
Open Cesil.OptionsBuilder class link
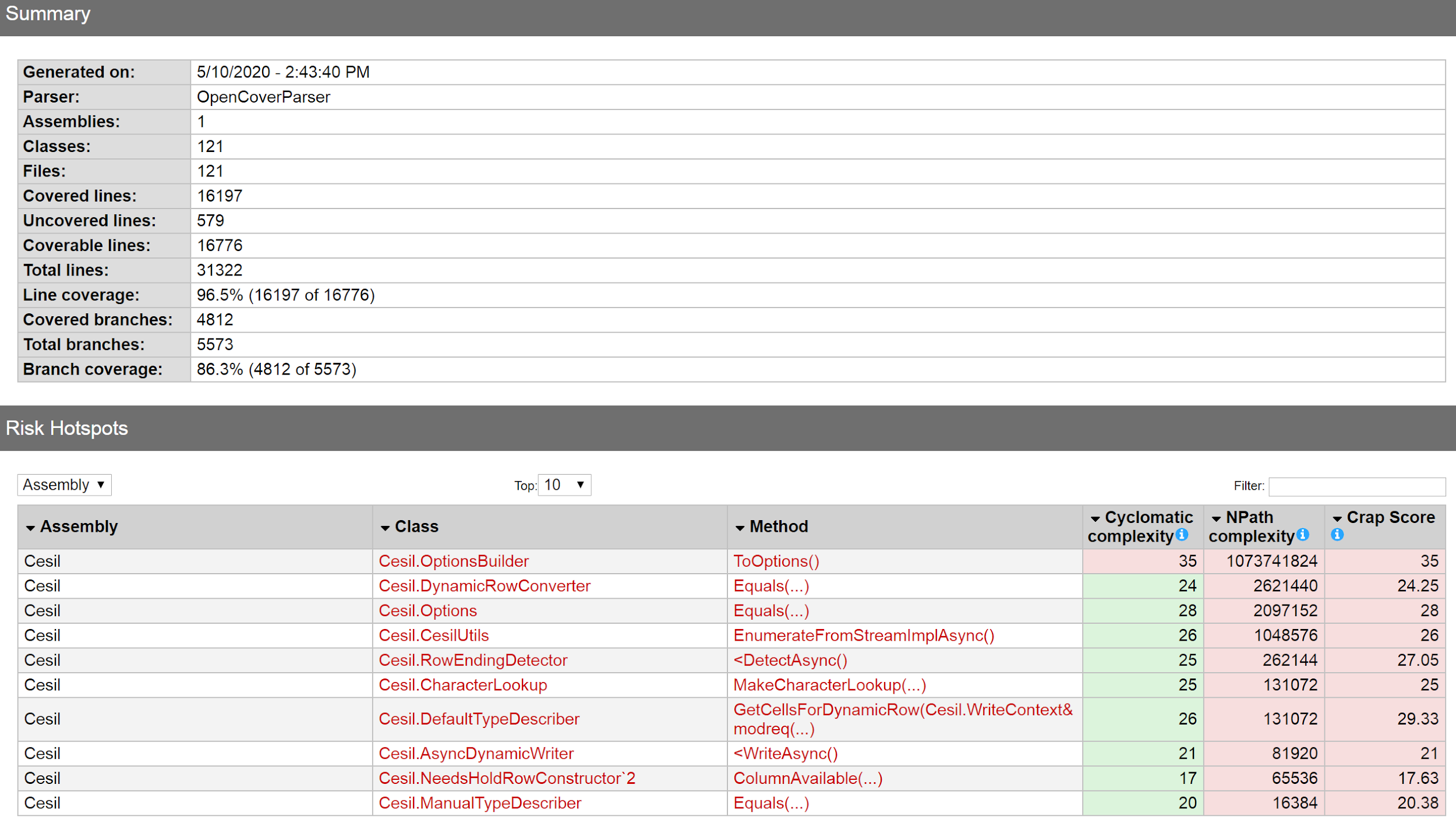(453, 561)
